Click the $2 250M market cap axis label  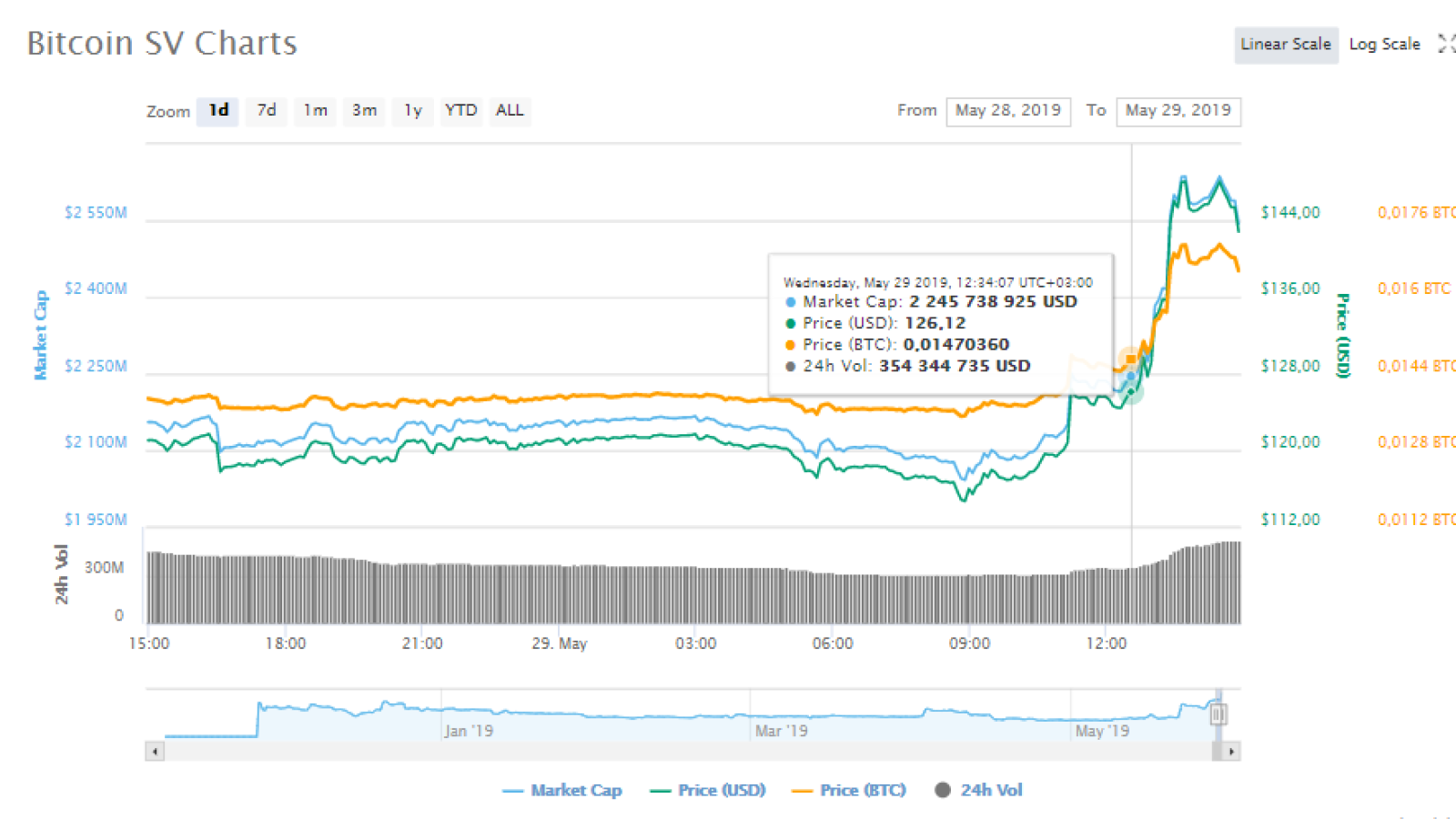coord(96,366)
